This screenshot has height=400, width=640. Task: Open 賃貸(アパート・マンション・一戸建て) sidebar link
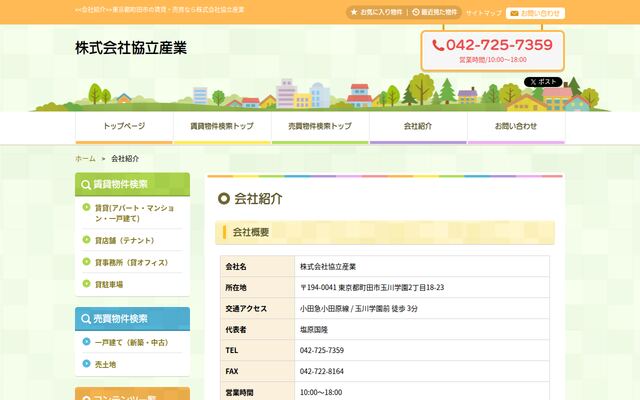(x=135, y=213)
